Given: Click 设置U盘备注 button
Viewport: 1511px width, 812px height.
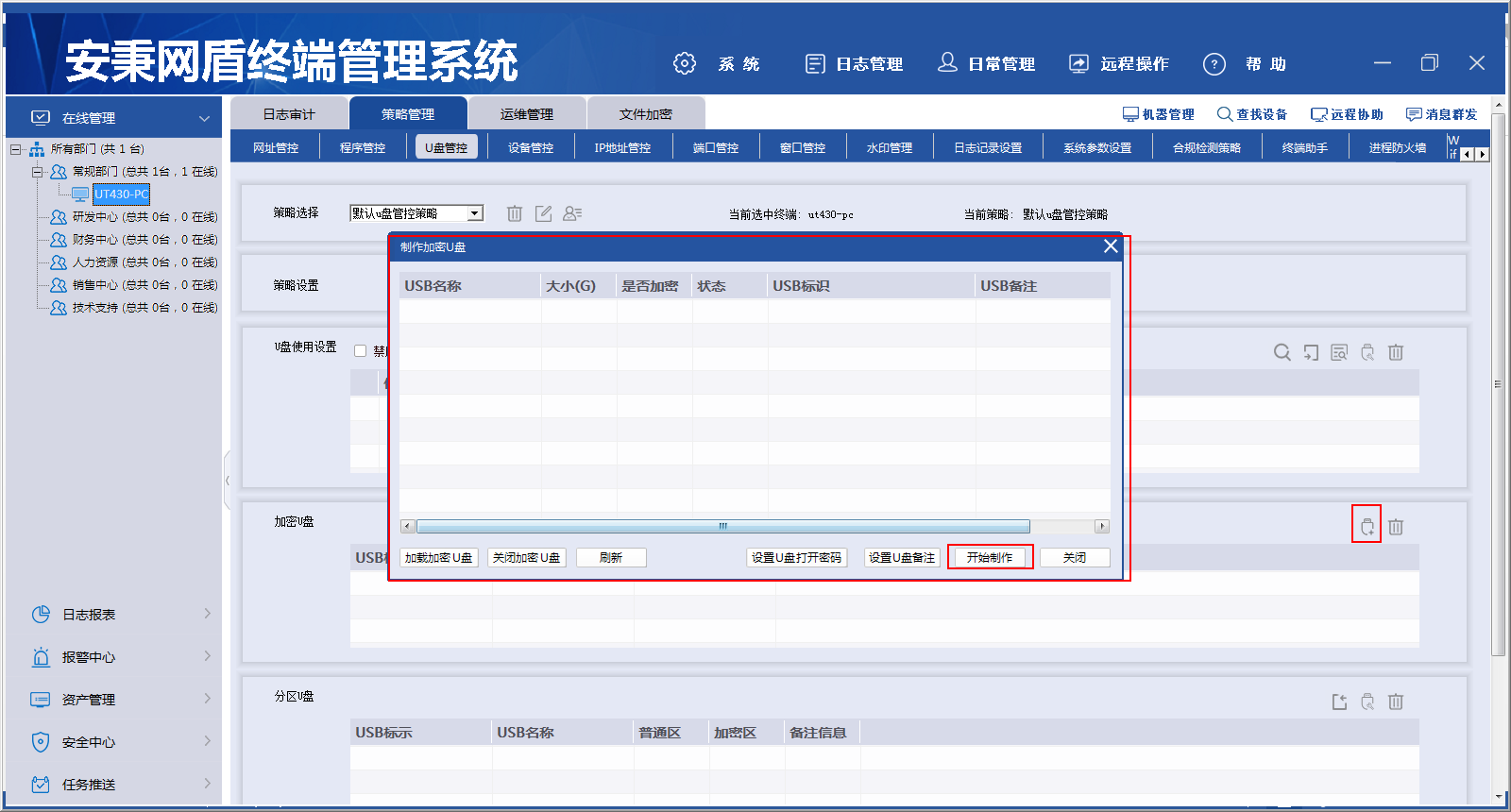Looking at the screenshot, I should coord(902,558).
